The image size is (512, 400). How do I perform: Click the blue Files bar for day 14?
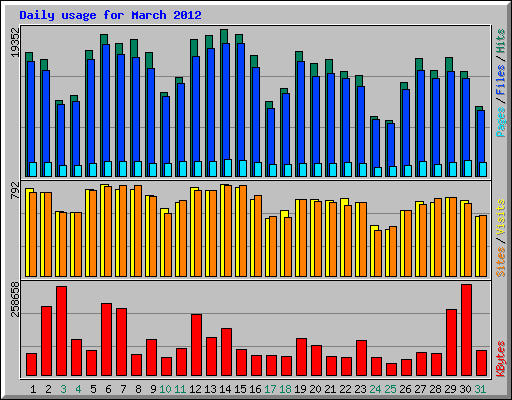tap(226, 102)
